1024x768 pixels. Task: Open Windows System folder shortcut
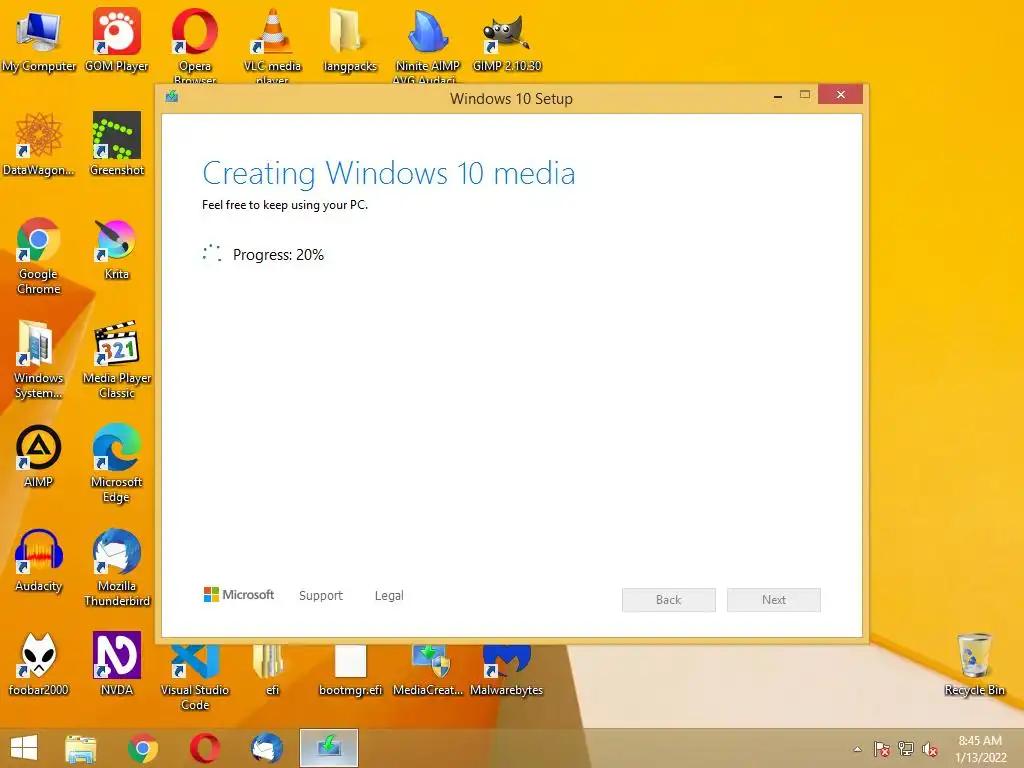(x=38, y=359)
